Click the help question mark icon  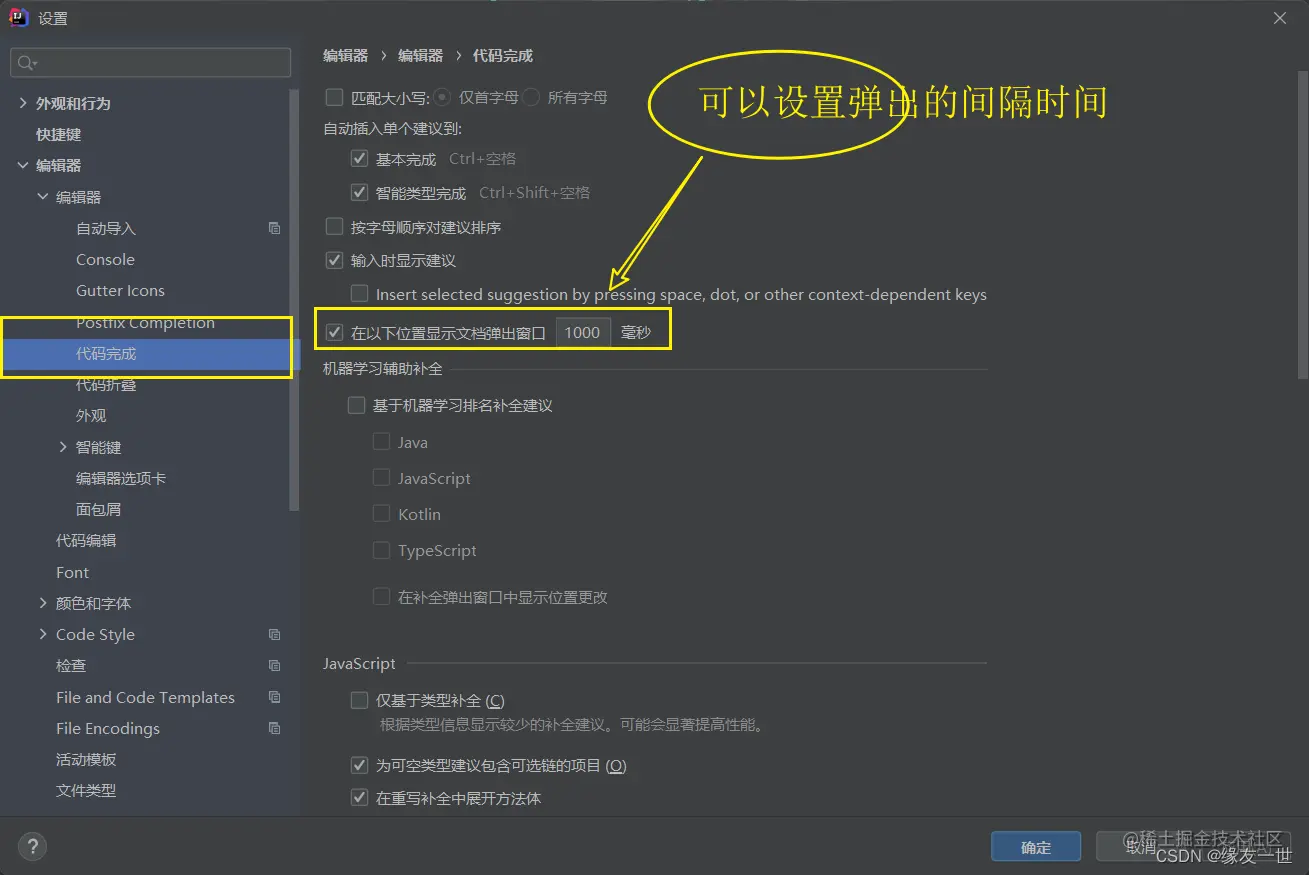[31, 846]
